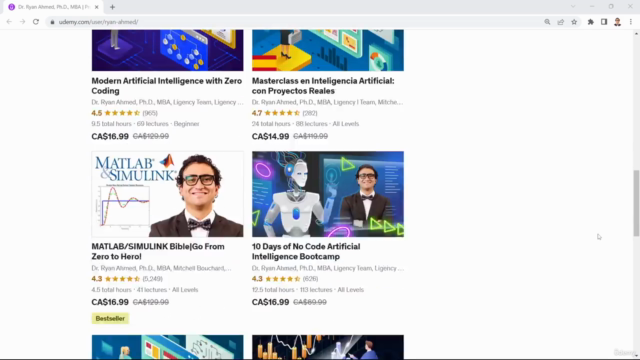Open the browser extensions puzzle icon
640x360 pixels.
click(591, 22)
